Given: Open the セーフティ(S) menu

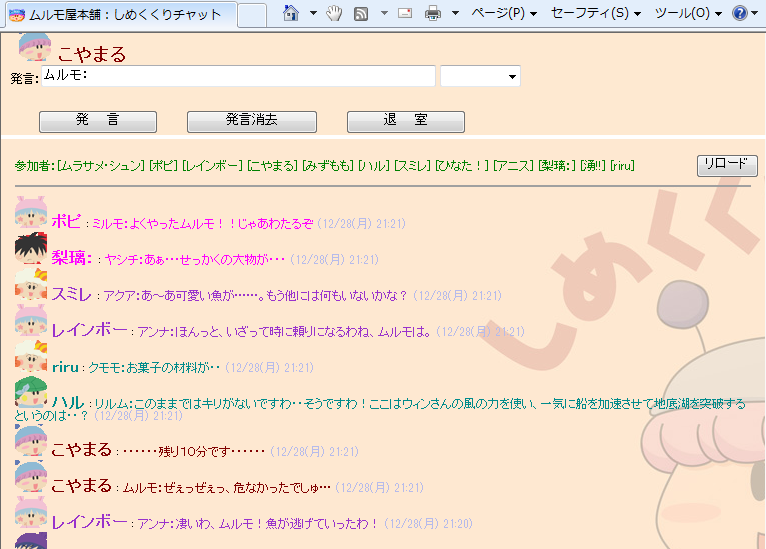Looking at the screenshot, I should tap(596, 14).
